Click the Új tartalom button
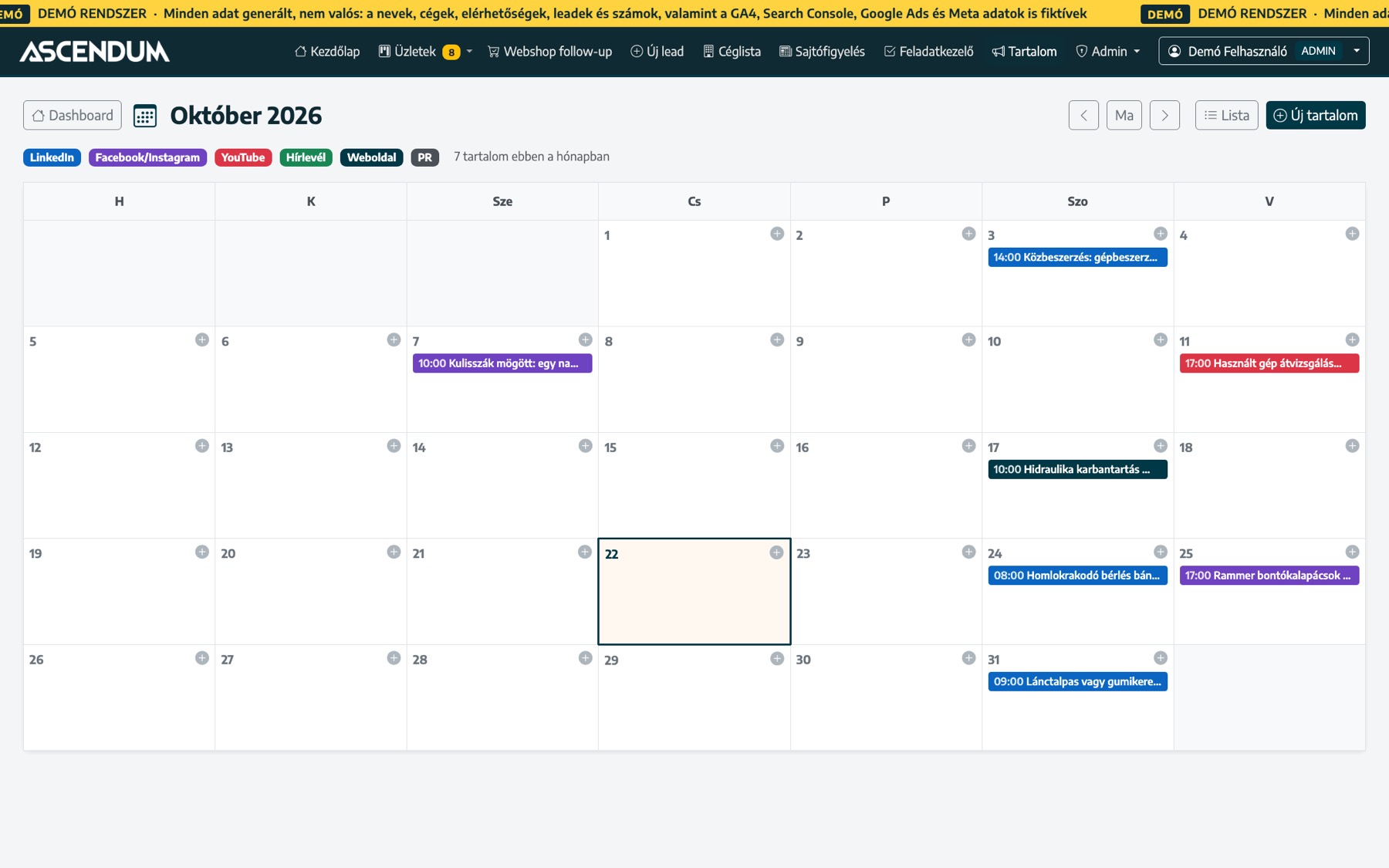The image size is (1389, 868). (x=1316, y=115)
